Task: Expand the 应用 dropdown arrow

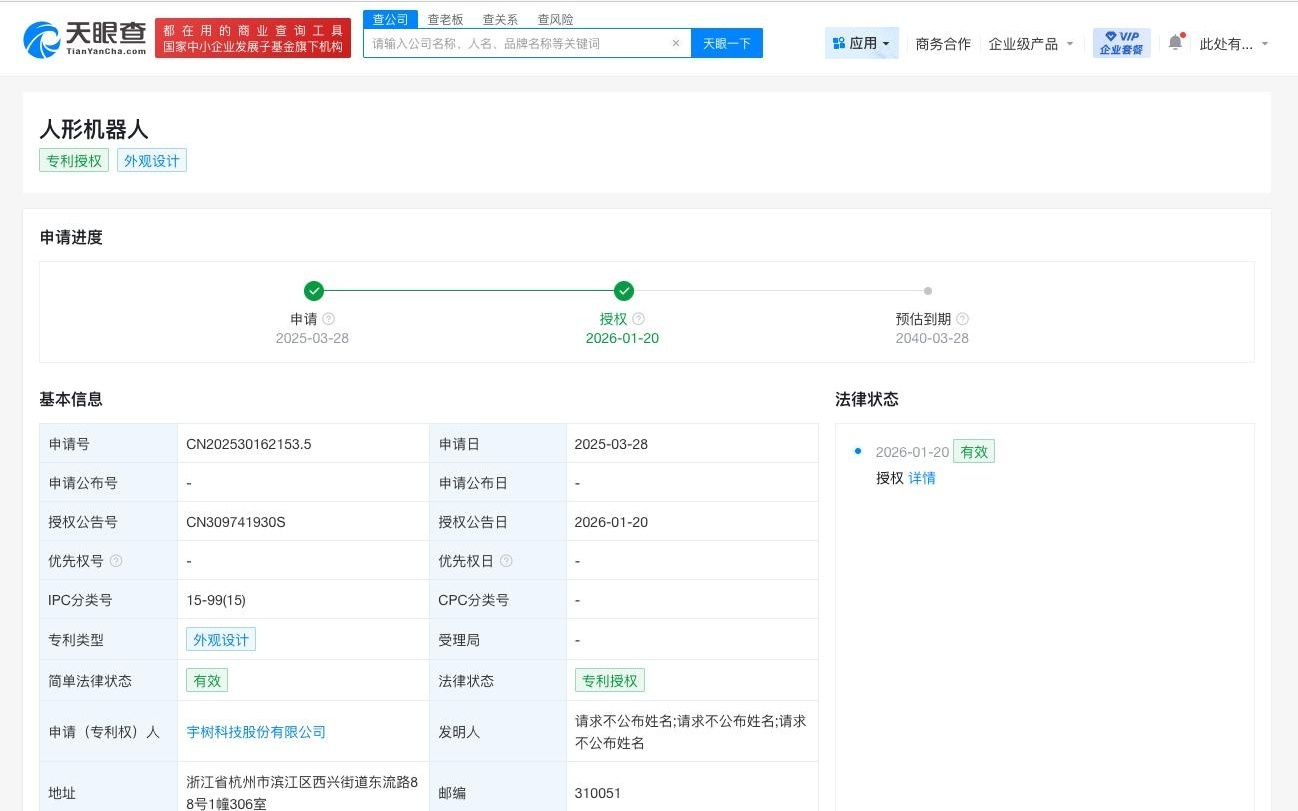Action: pos(886,42)
